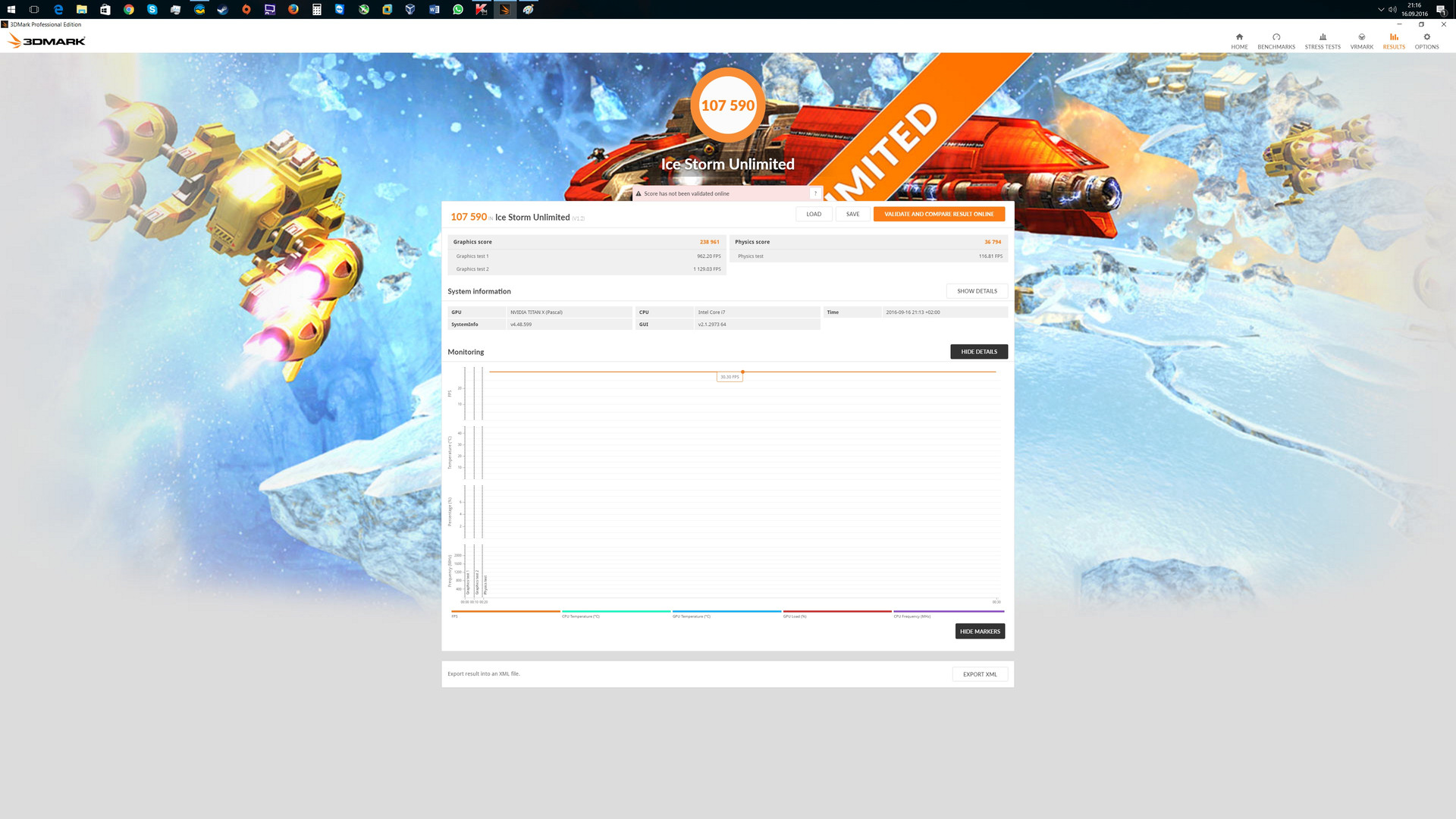This screenshot has width=1456, height=819.
Task: Switch to 3DMark taskbar icon
Action: click(x=504, y=9)
